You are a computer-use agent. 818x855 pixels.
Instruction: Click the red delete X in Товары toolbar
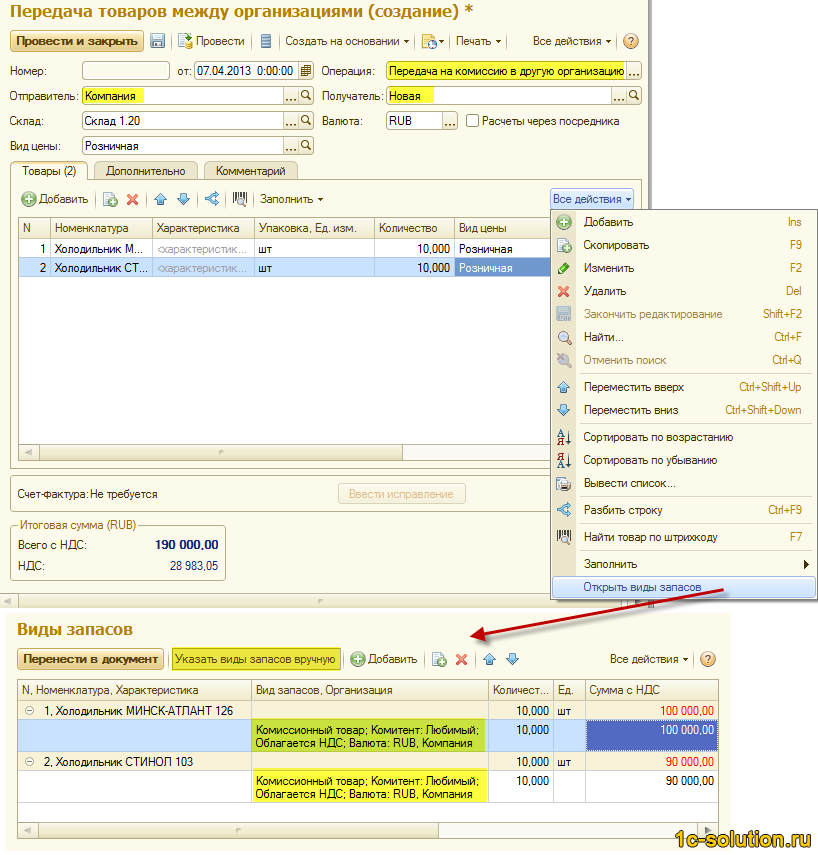(132, 199)
